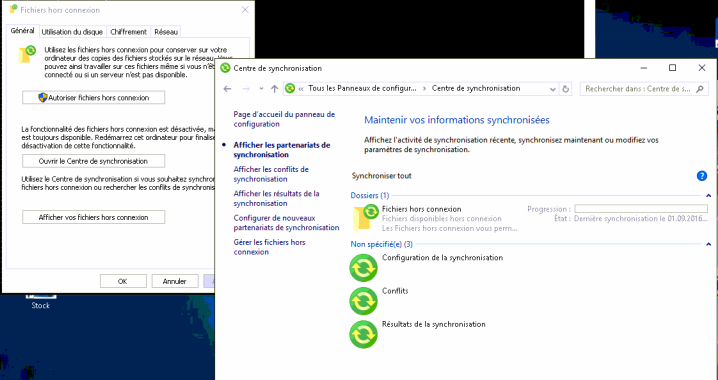
Task: Close the Fichiers hors connexion dialog
Action: pos(245,10)
